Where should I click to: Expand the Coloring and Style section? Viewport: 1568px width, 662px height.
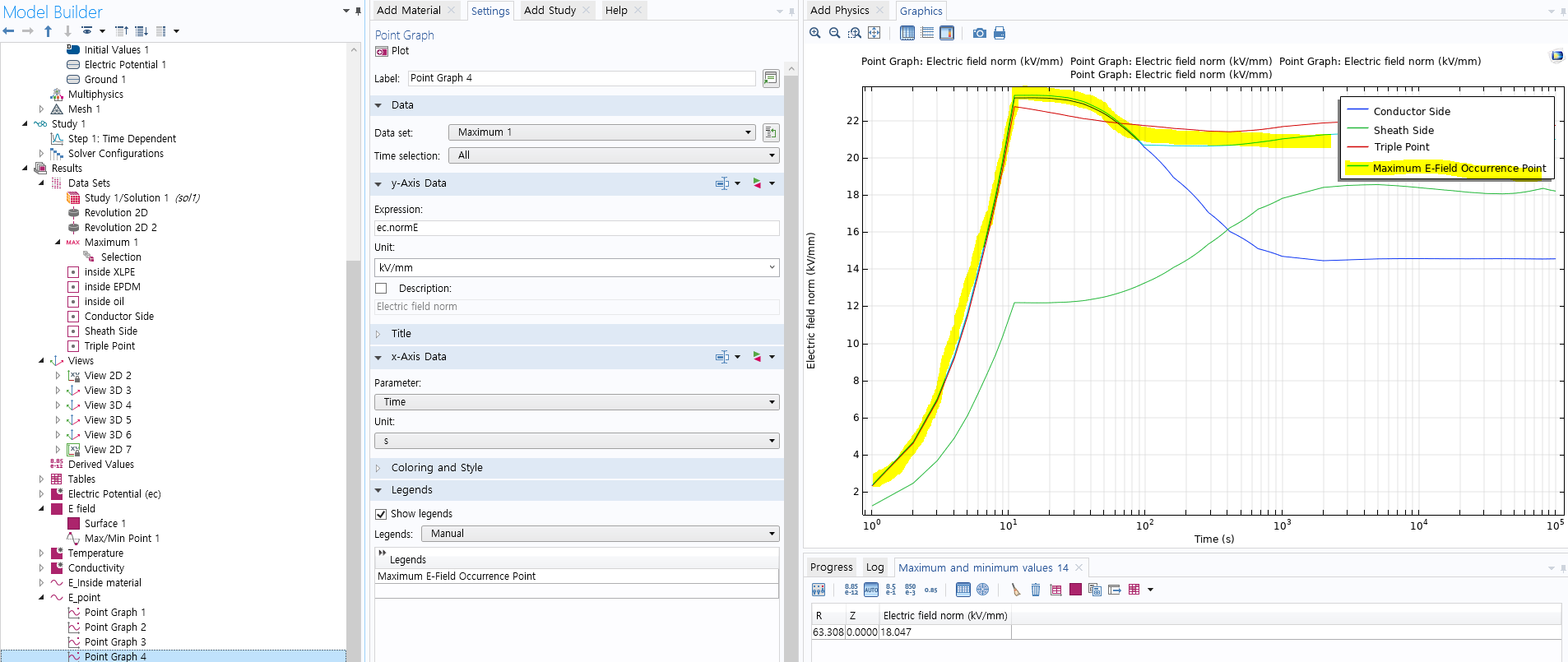click(436, 468)
